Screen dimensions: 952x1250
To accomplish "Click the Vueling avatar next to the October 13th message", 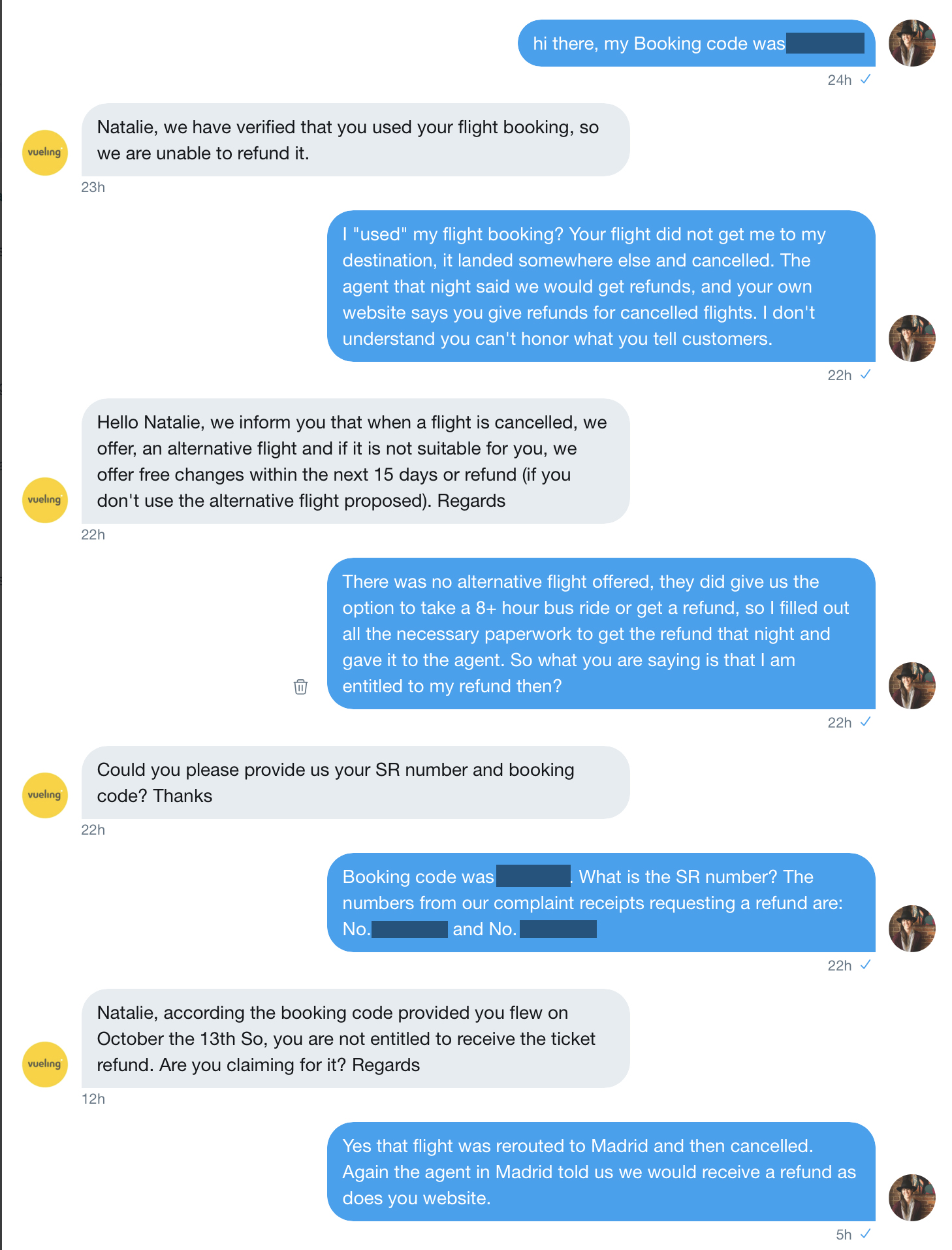I will pyautogui.click(x=44, y=1065).
